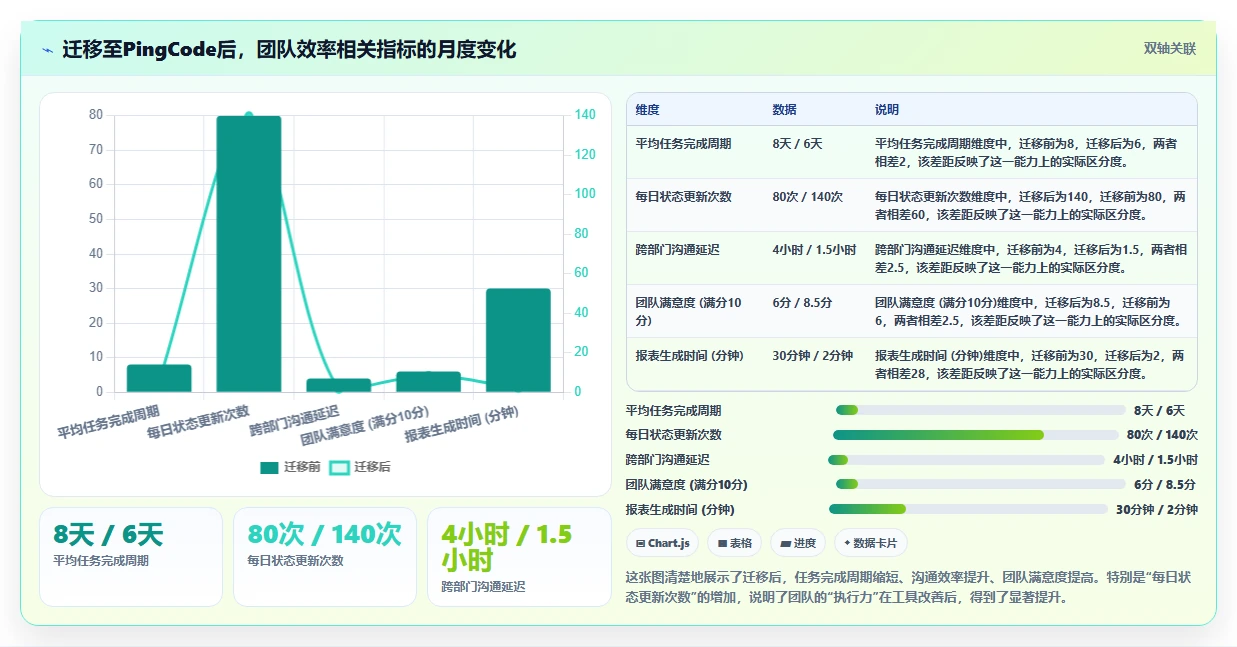Click the 跨部门沟通延迟 progress bar
The height and width of the screenshot is (647, 1237).
(x=966, y=460)
